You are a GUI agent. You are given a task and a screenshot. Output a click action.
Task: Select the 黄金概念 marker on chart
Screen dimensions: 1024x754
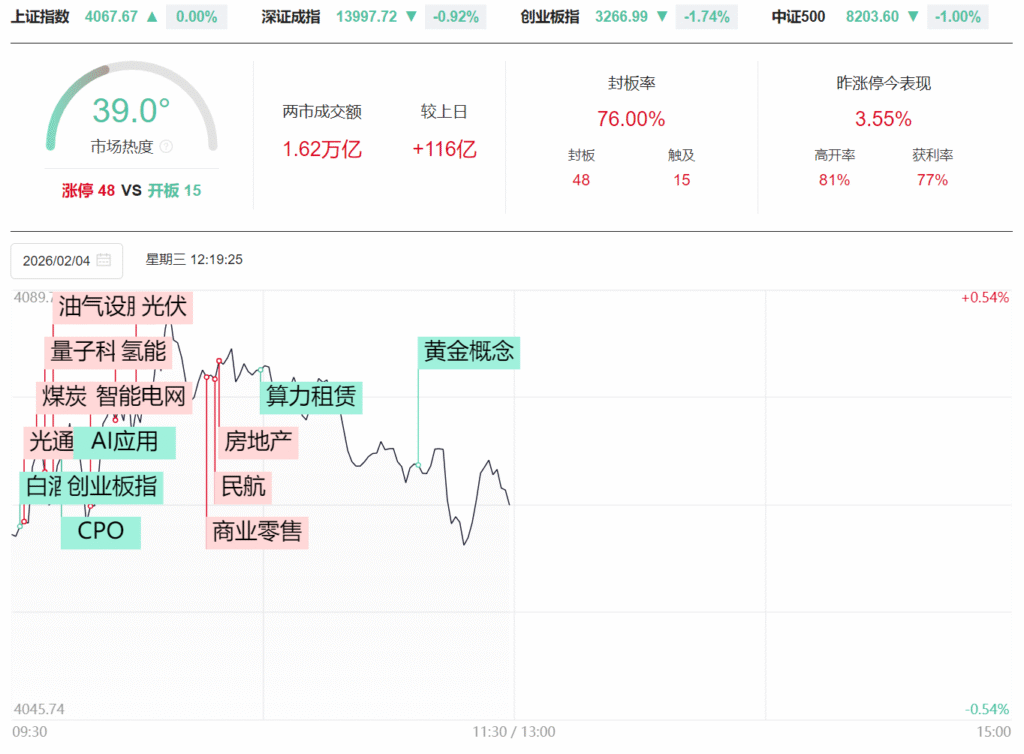click(468, 352)
